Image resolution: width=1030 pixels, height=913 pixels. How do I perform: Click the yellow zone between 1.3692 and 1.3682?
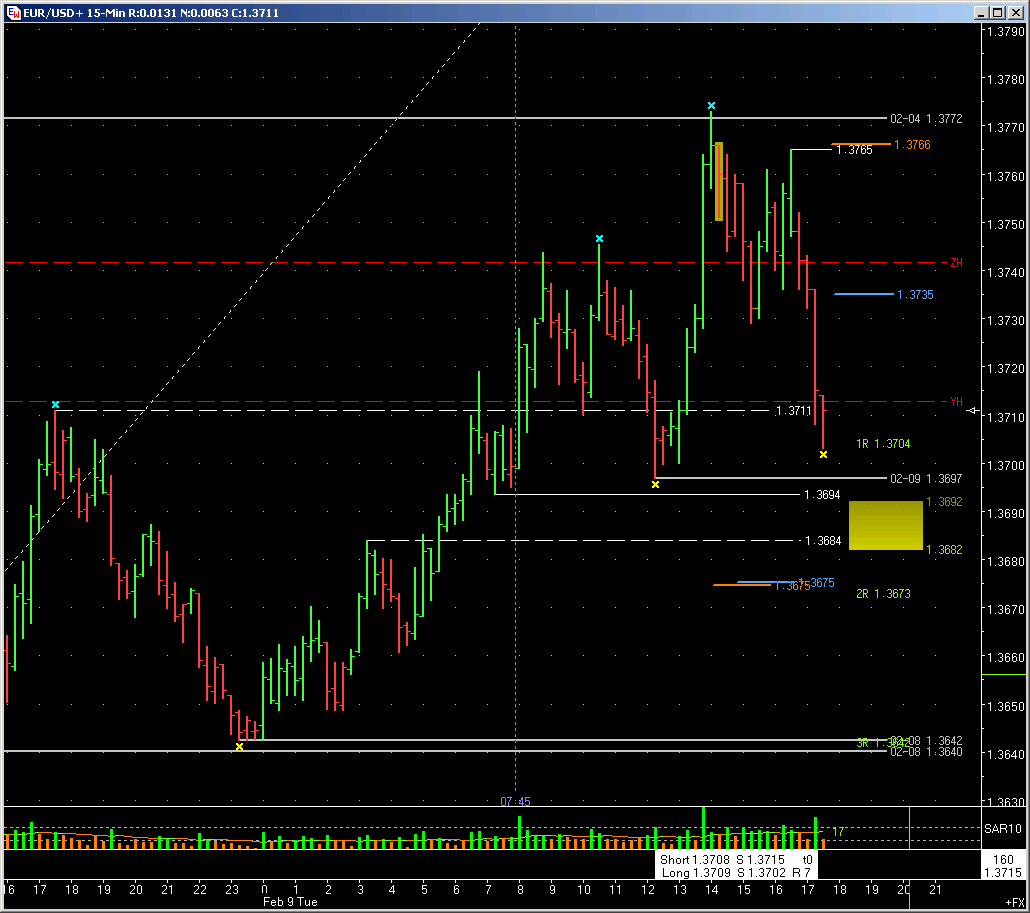tap(885, 525)
